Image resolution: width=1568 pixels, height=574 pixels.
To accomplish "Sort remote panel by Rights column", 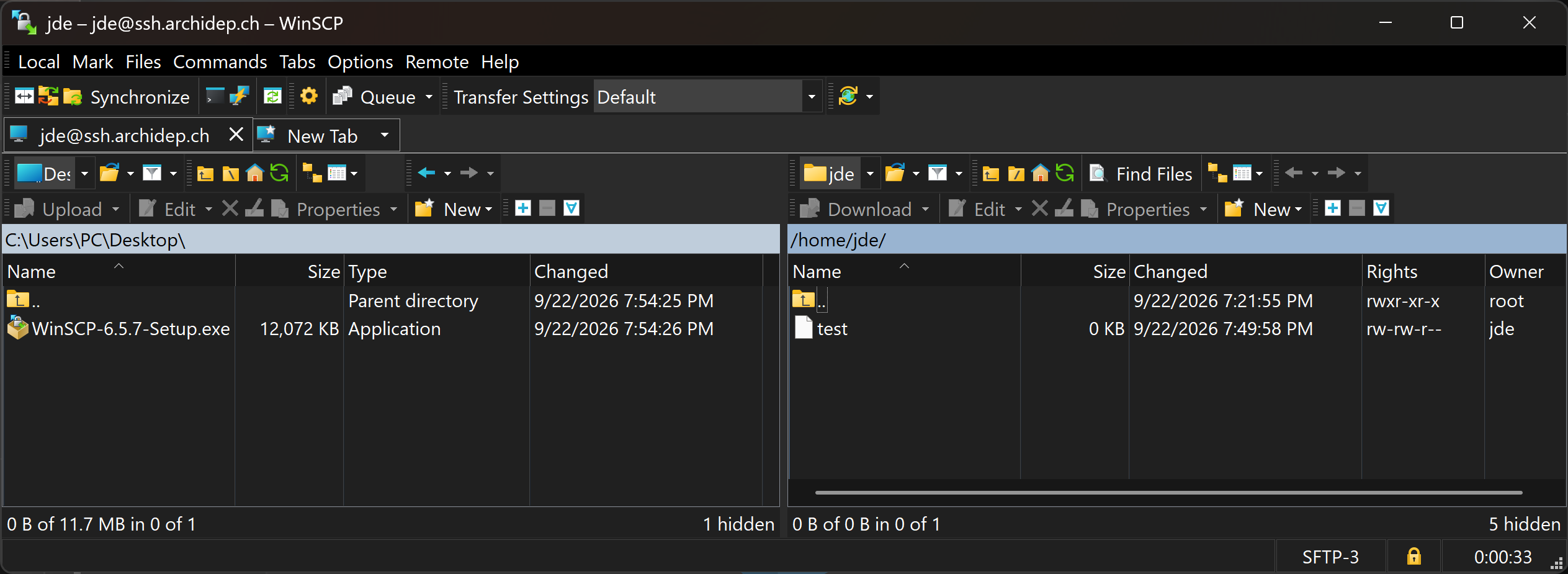I will [x=1422, y=271].
